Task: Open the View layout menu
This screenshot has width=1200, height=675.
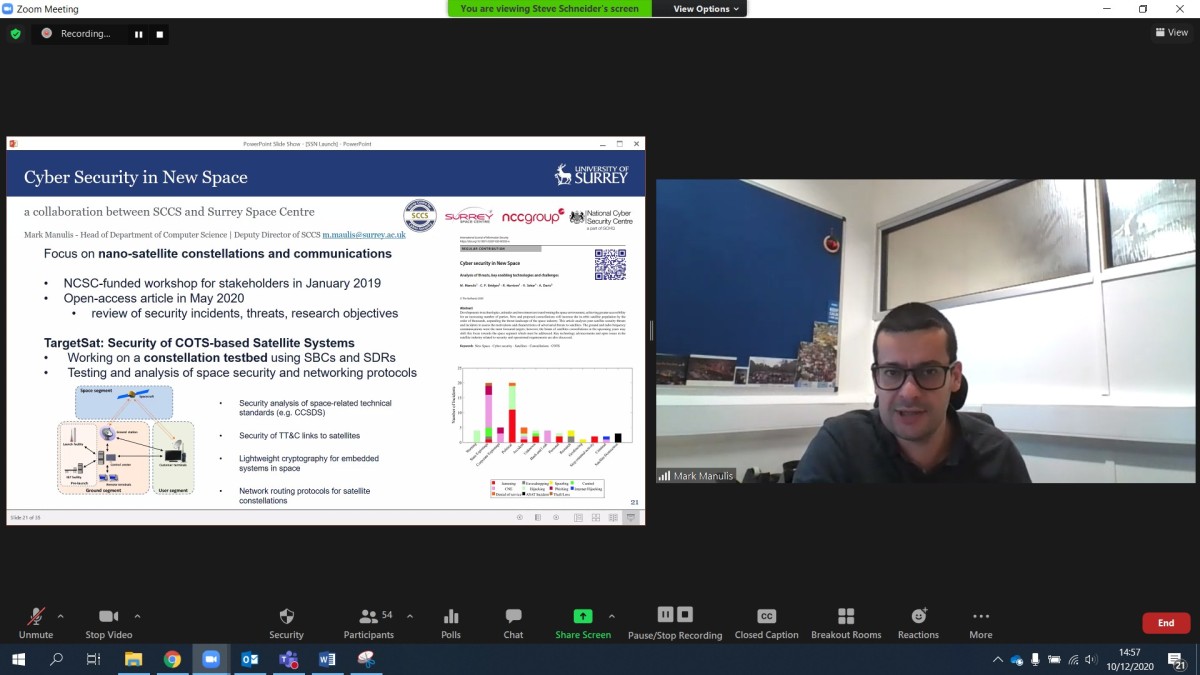Action: click(x=1171, y=33)
